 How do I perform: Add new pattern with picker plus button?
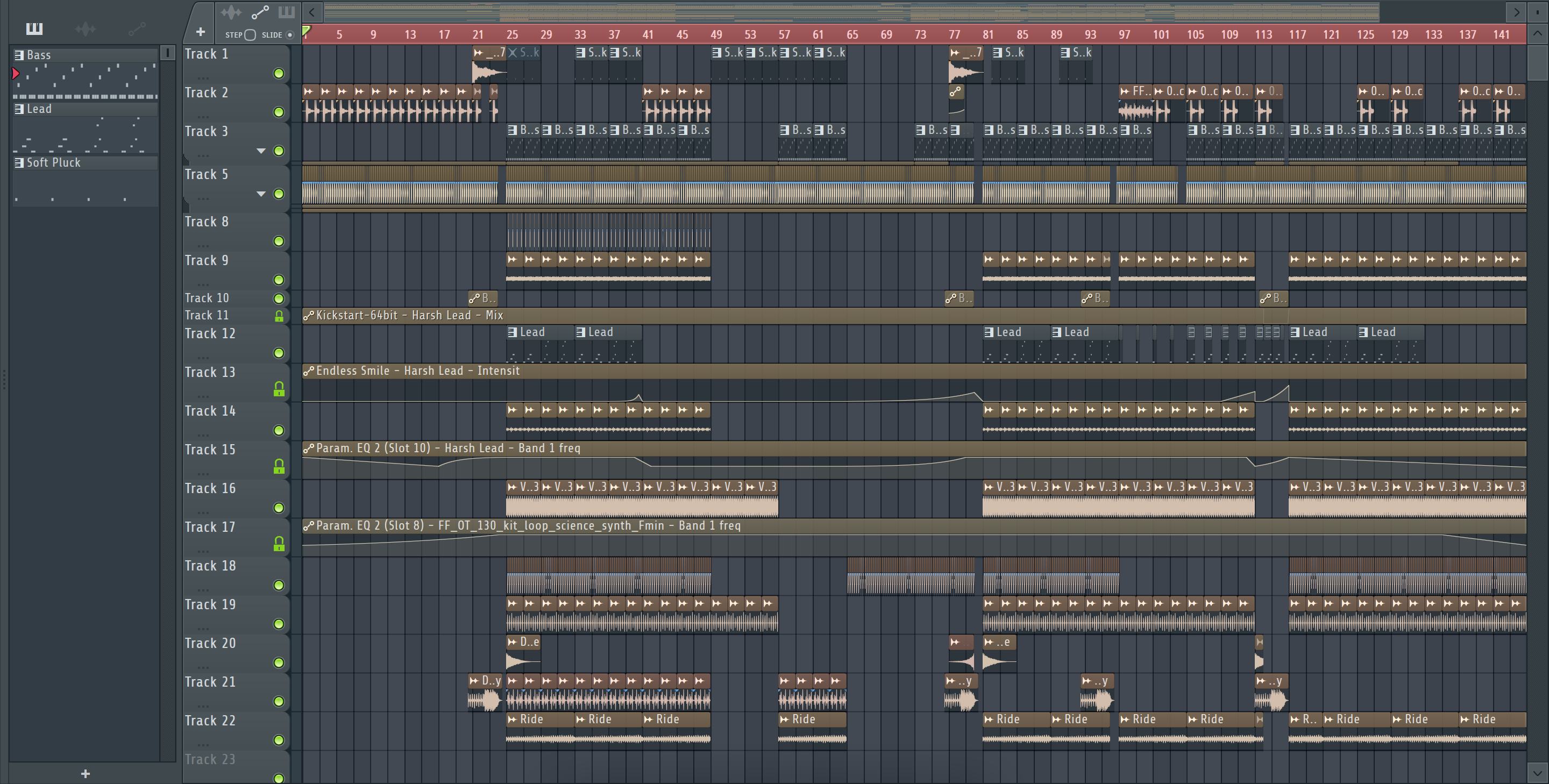[86, 773]
